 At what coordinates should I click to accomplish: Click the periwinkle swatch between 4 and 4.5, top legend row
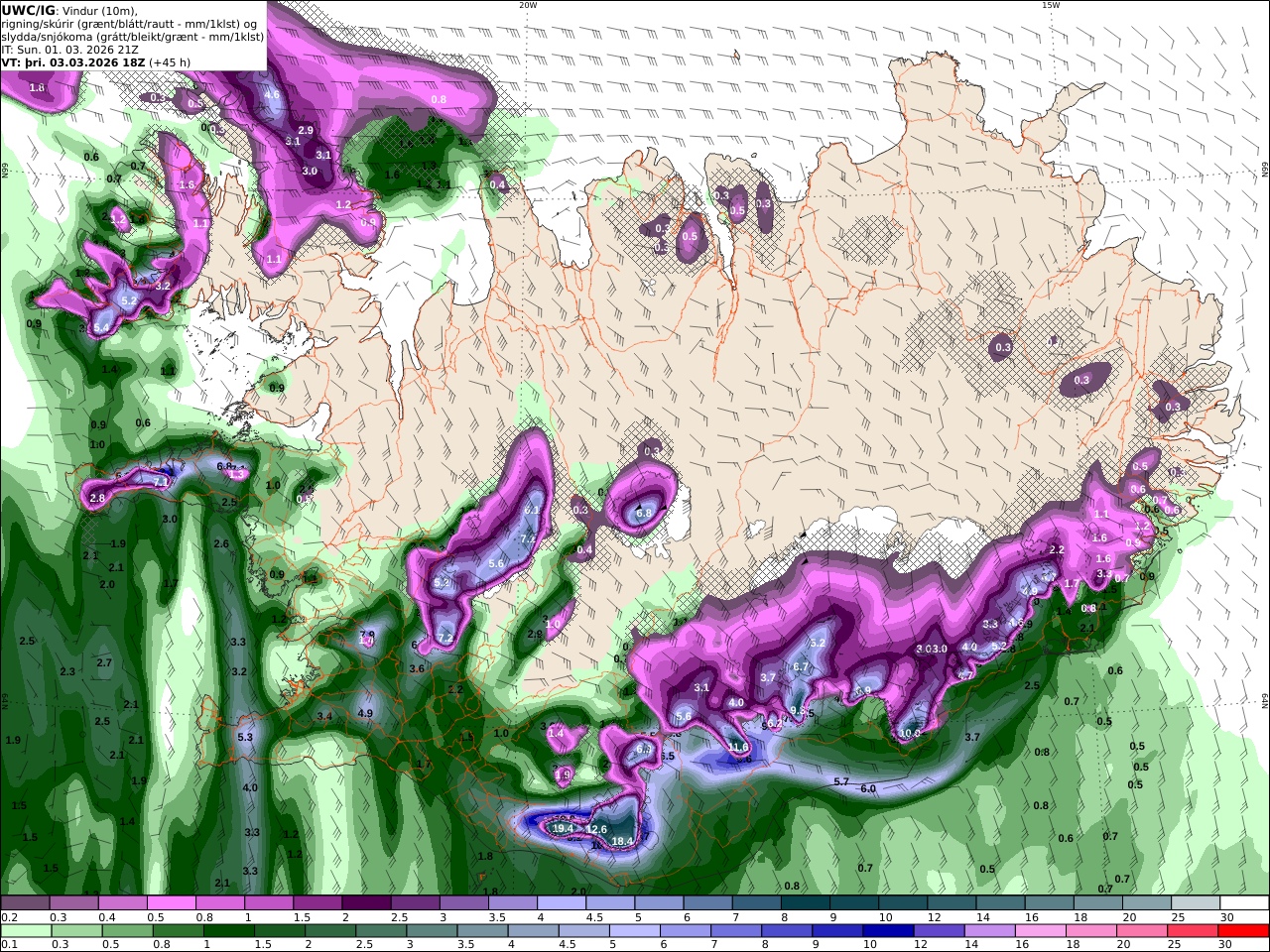click(x=561, y=903)
